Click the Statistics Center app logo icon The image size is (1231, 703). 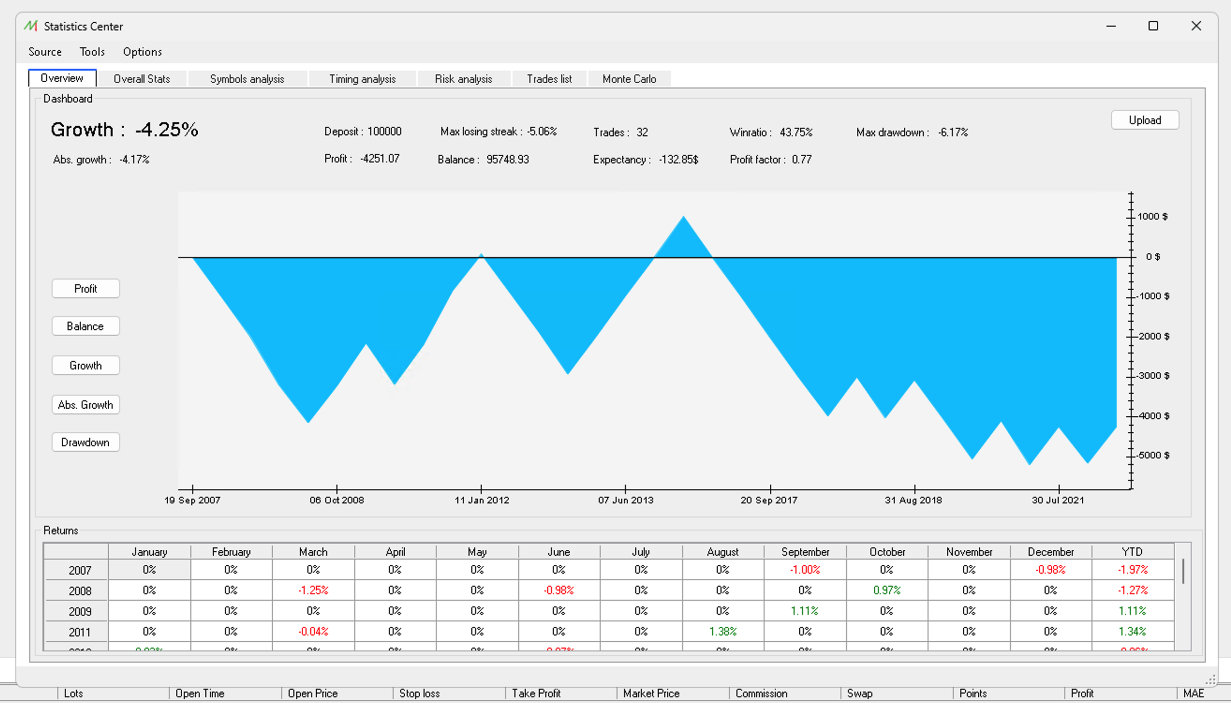coord(30,26)
